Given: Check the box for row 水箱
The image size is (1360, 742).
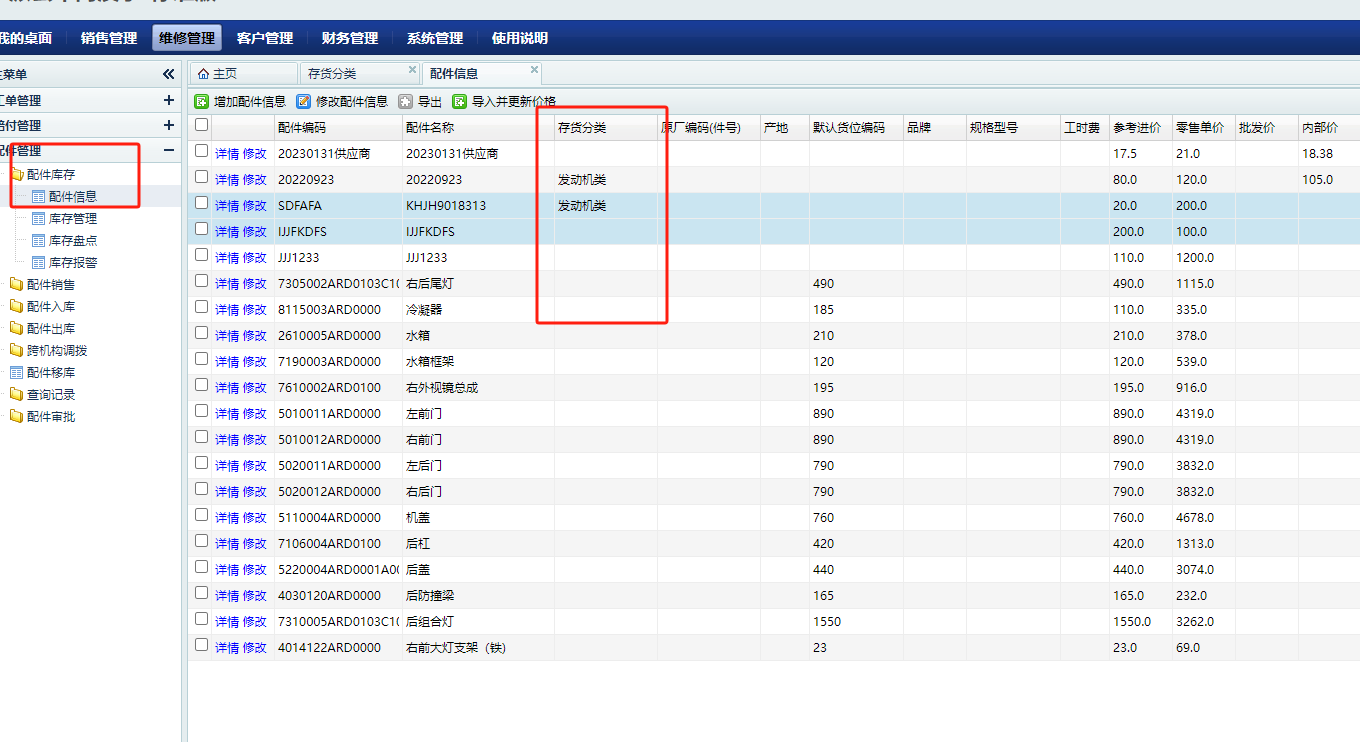Looking at the screenshot, I should pyautogui.click(x=202, y=333).
